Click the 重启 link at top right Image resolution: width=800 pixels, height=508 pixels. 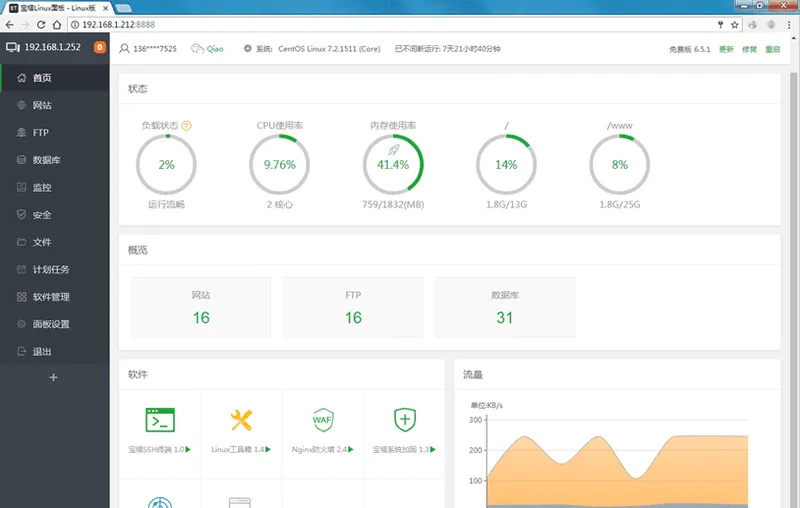[773, 49]
